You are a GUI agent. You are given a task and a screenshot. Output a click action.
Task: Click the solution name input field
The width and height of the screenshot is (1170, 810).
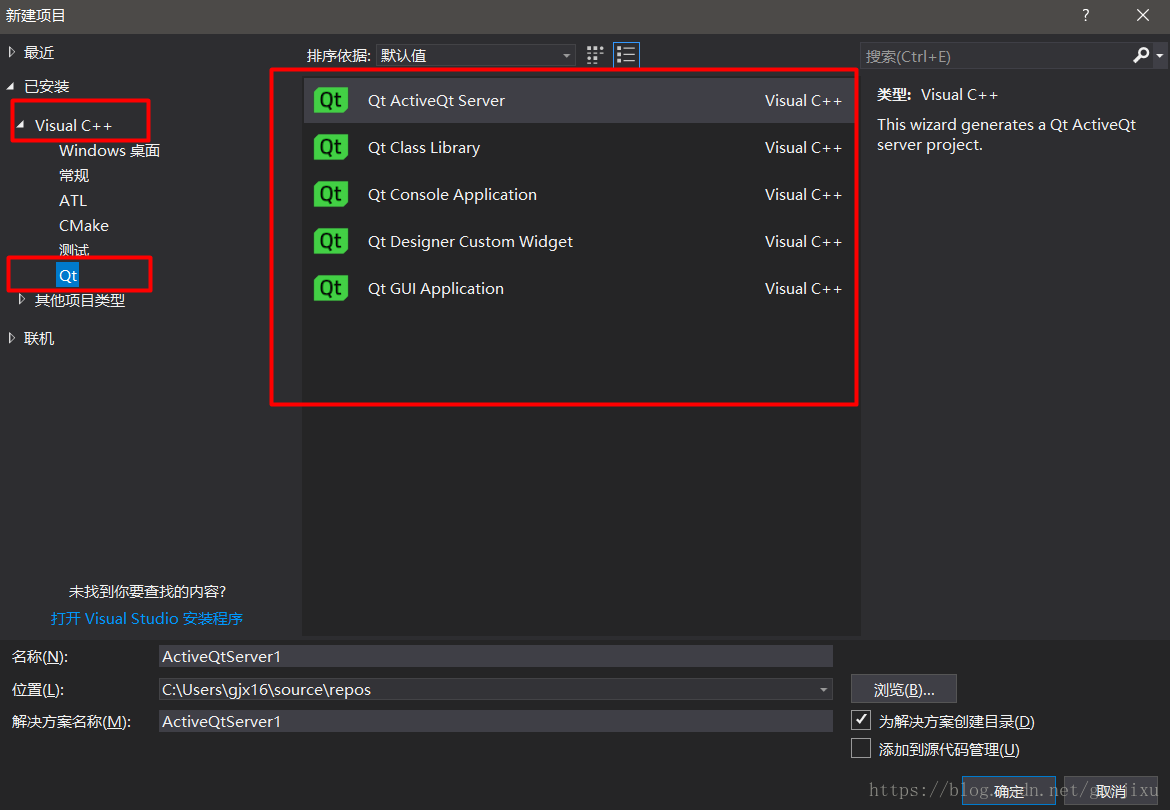coord(495,721)
